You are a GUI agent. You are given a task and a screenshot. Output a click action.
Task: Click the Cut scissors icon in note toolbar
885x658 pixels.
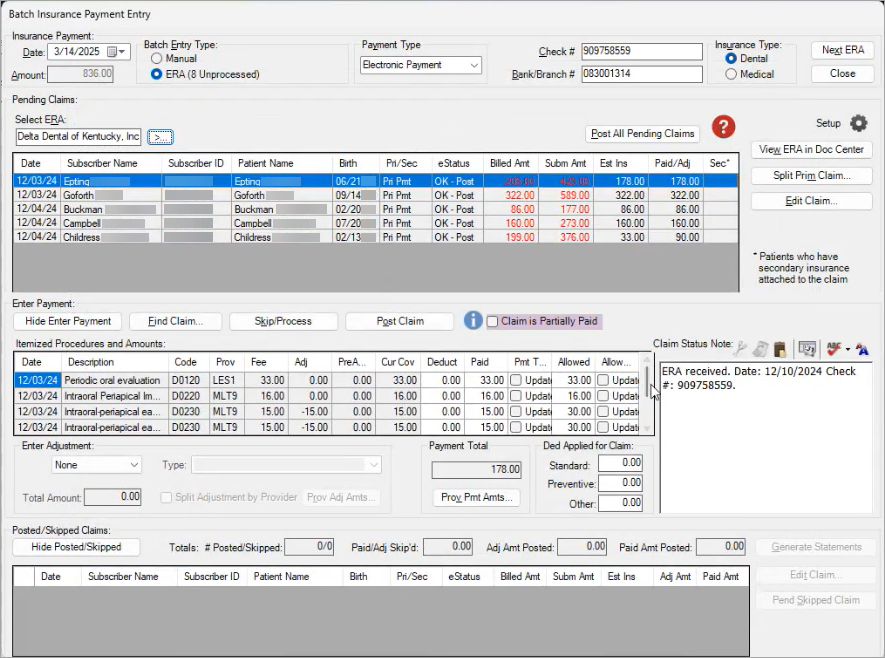point(740,349)
